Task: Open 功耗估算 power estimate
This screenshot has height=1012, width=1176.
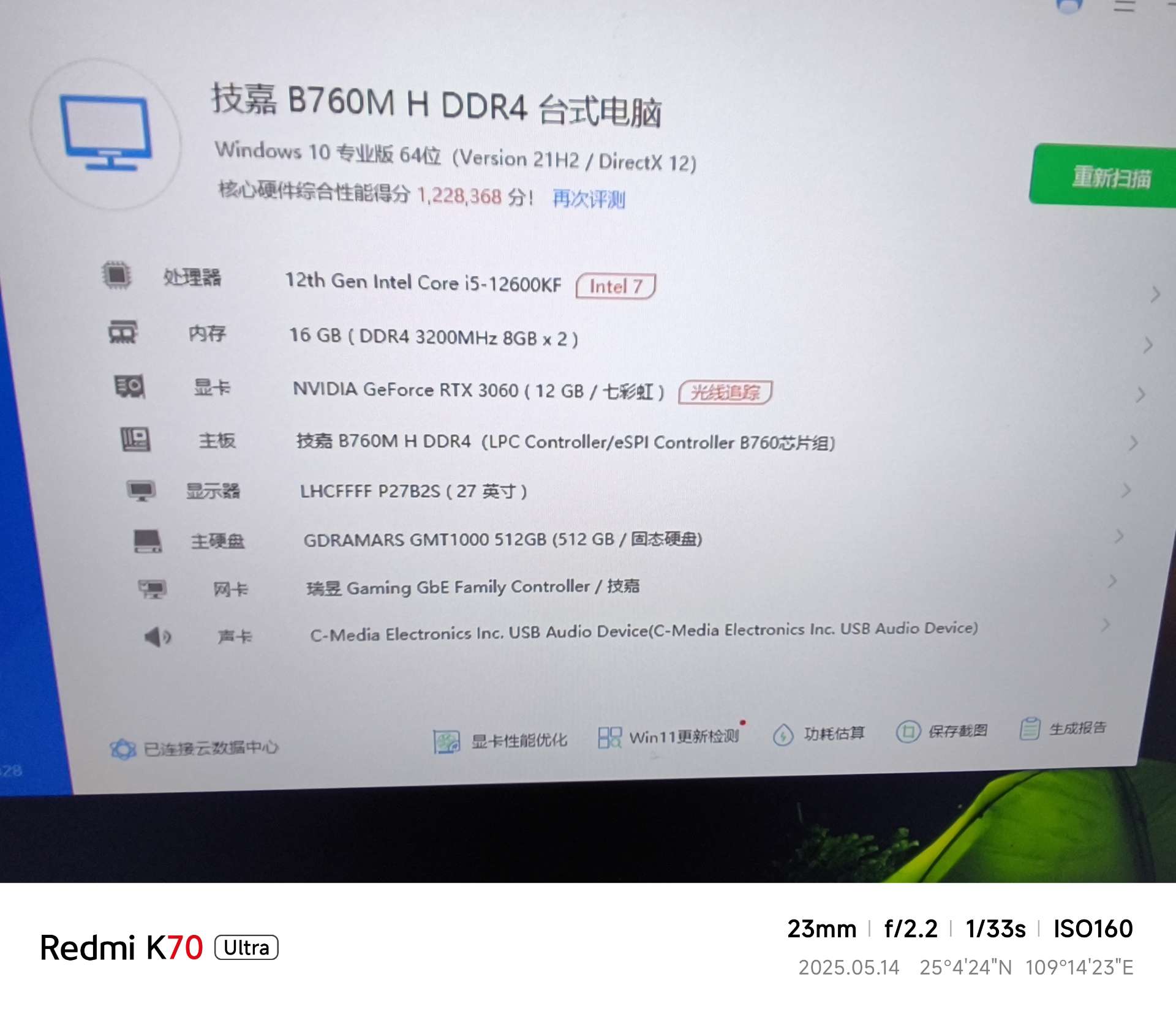Action: coord(819,733)
